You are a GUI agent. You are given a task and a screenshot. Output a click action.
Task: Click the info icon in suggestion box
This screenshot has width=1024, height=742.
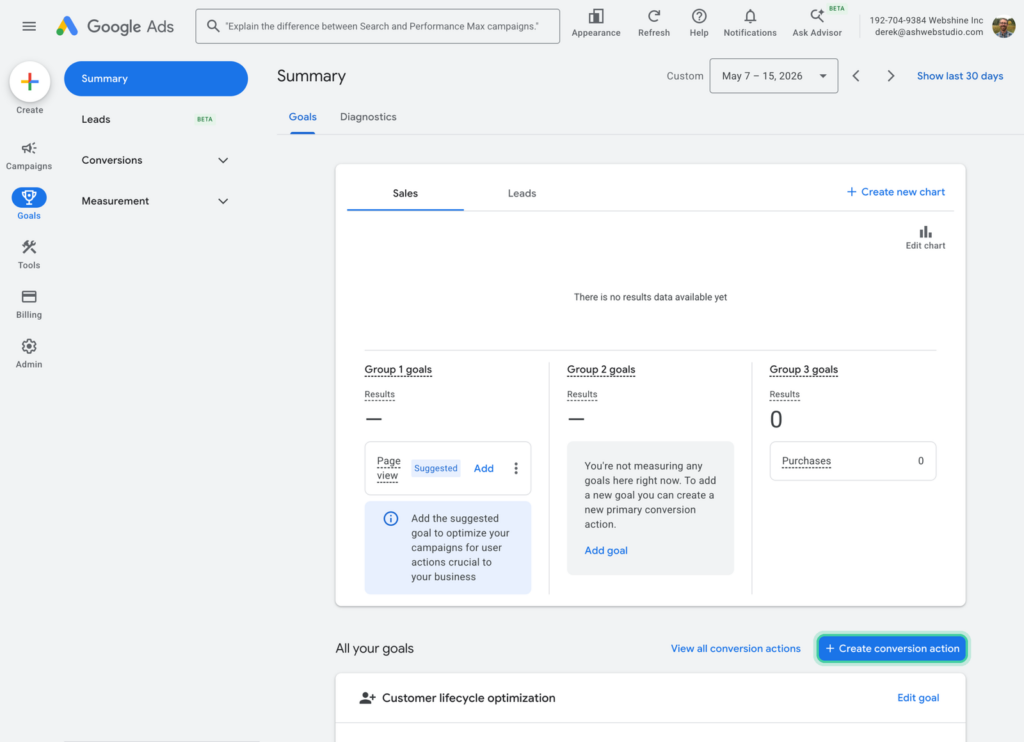pos(391,519)
